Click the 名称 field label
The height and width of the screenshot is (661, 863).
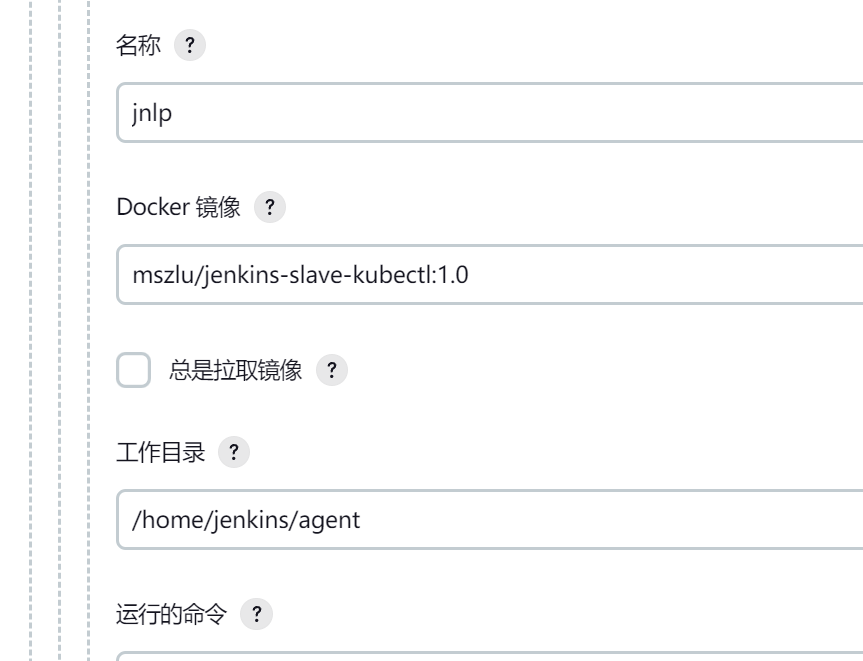138,45
